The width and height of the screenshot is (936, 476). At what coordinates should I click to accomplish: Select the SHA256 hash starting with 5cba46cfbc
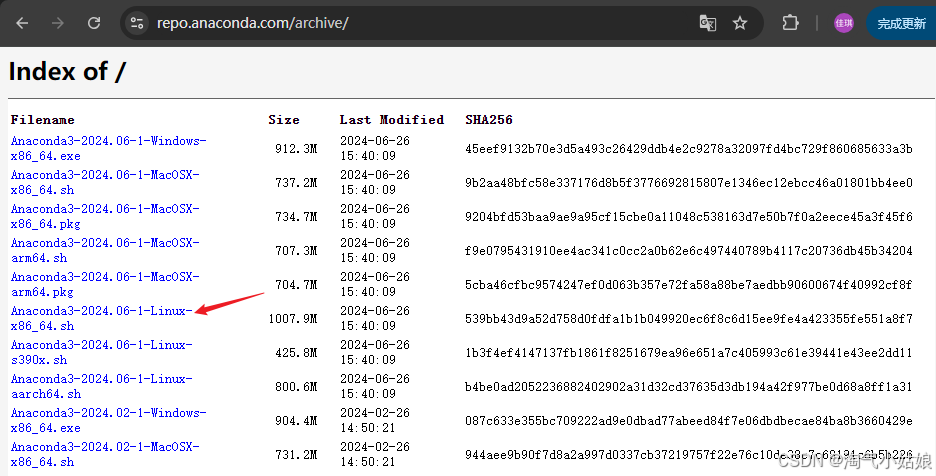tap(689, 284)
